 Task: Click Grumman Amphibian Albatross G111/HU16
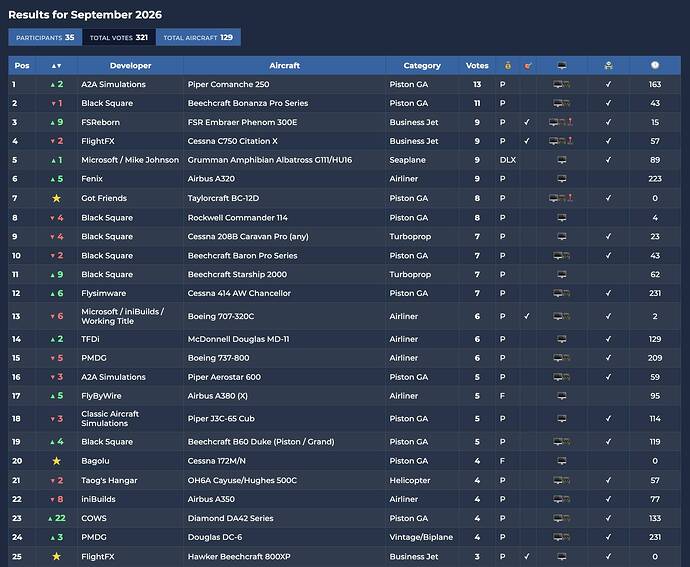click(270, 160)
